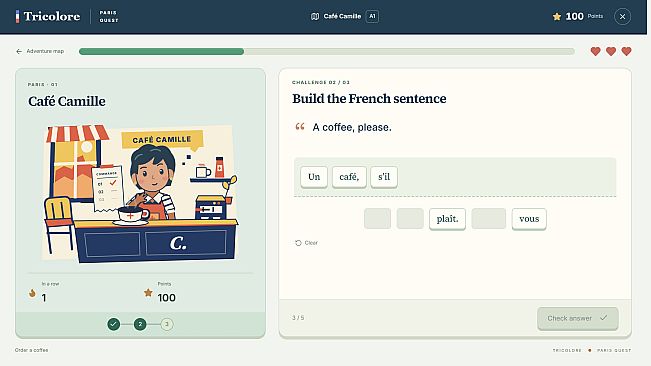Screen dimensions: 651x366
Task: Close the lesson with the X button
Action: (622, 17)
